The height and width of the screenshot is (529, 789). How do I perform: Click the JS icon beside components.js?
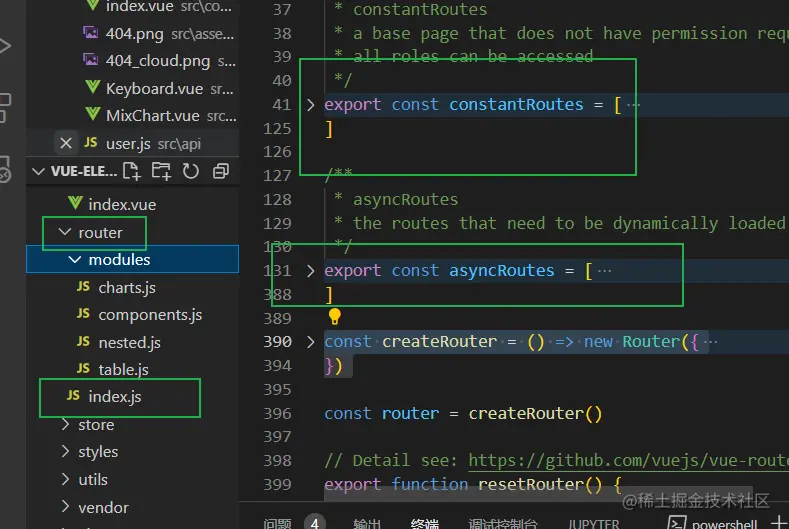[x=84, y=314]
